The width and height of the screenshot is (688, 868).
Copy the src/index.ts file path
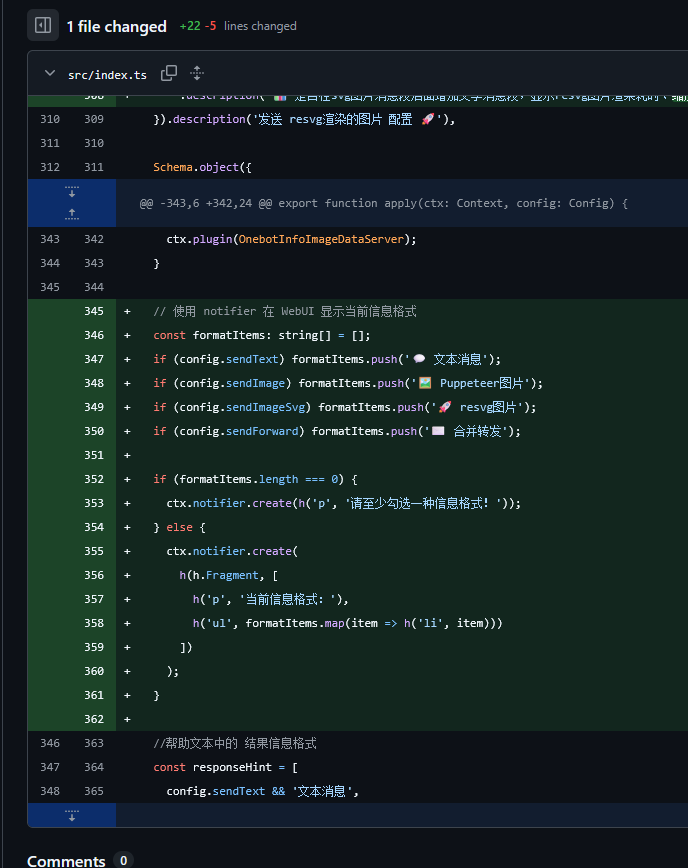[169, 73]
